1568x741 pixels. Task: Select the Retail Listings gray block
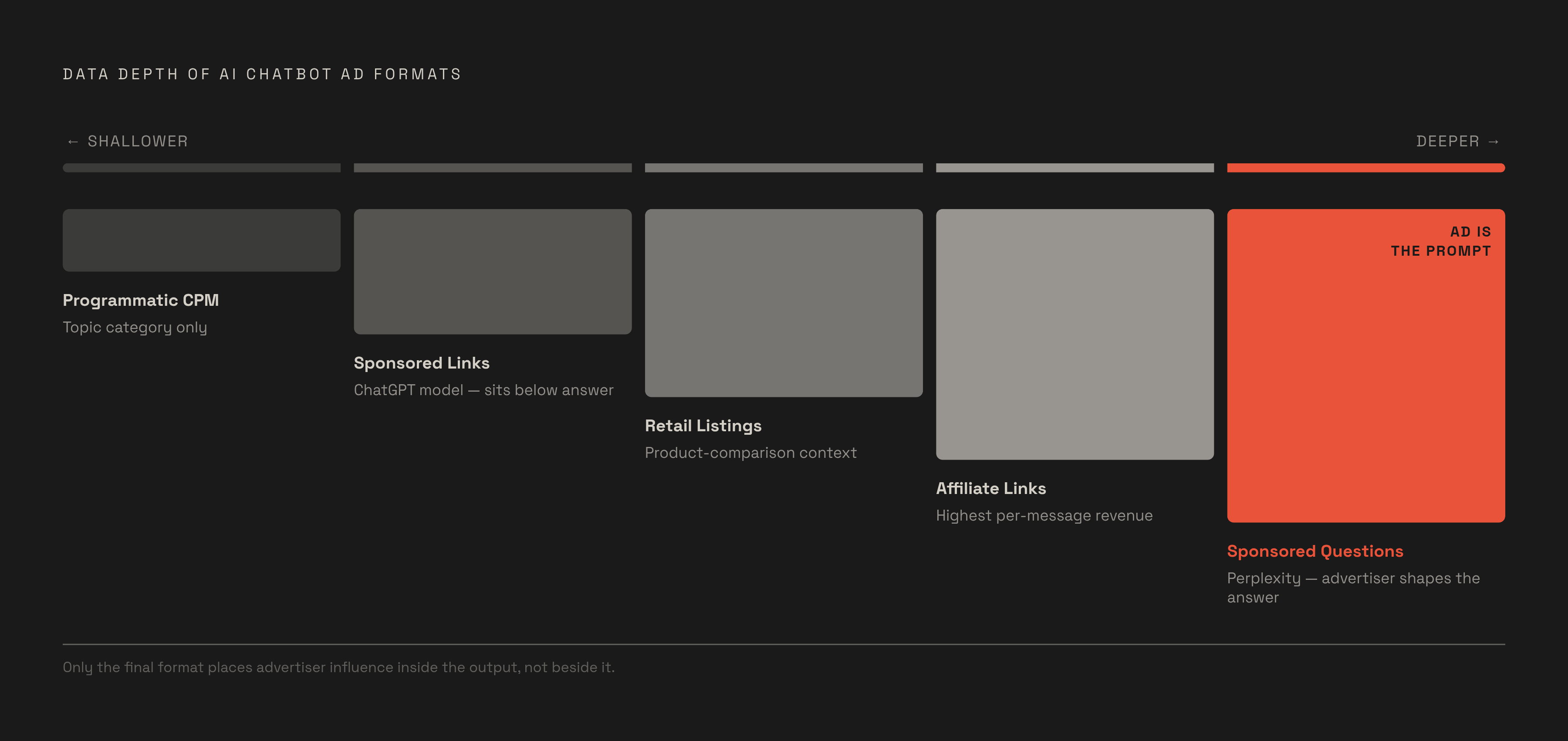pos(784,303)
